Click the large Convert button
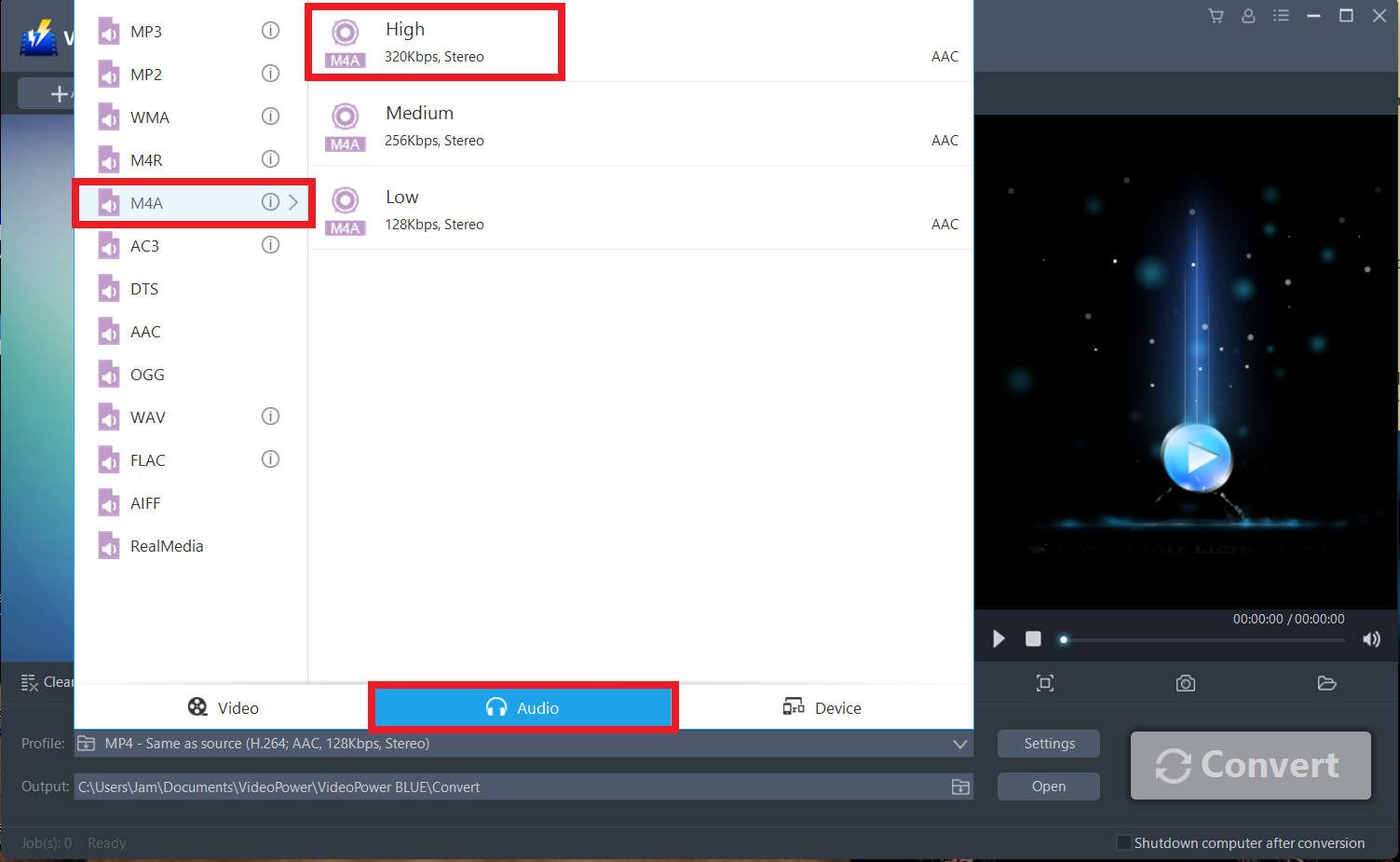1400x862 pixels. 1250,765
